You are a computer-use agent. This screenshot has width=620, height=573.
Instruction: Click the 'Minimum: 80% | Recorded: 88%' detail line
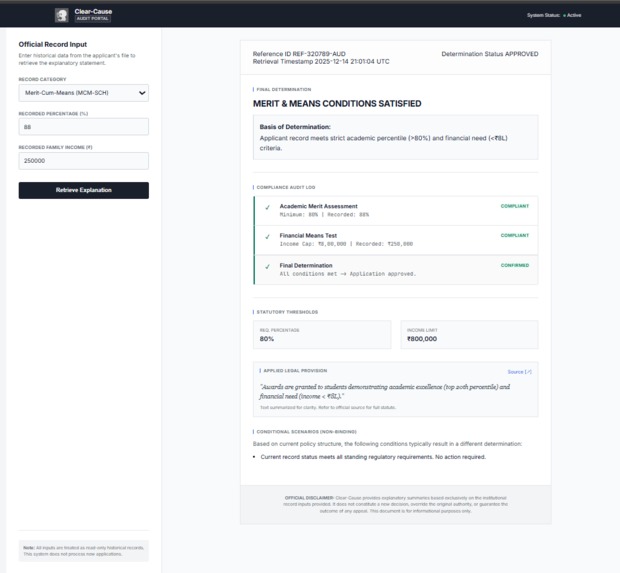click(324, 215)
